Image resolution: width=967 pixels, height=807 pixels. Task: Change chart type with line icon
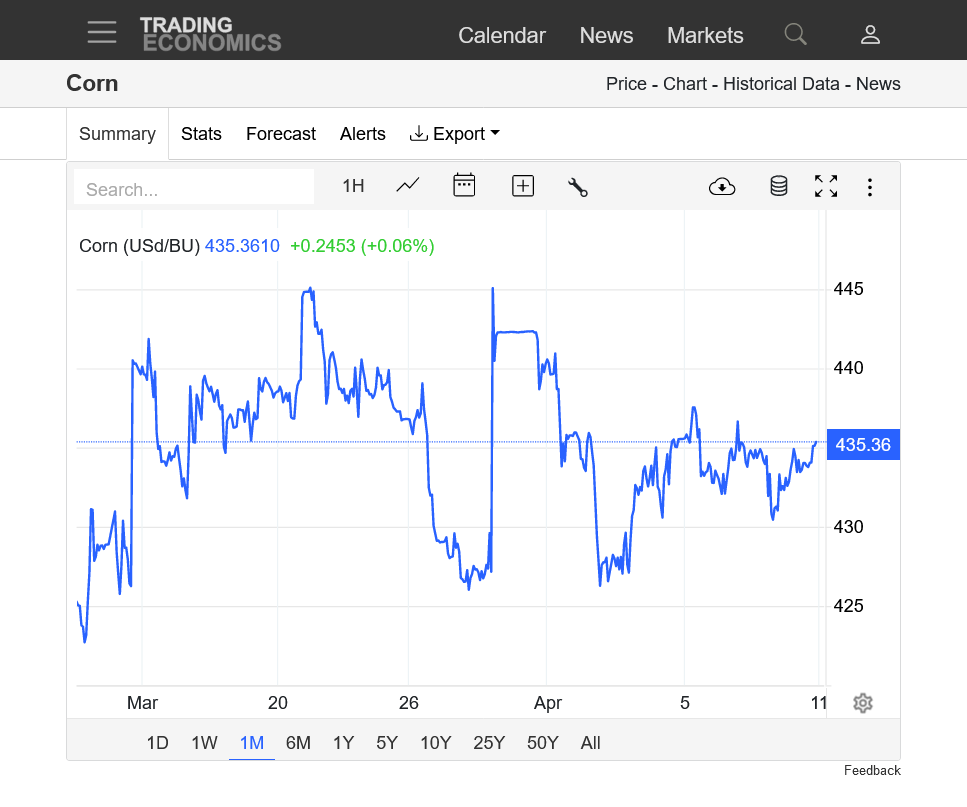point(408,185)
